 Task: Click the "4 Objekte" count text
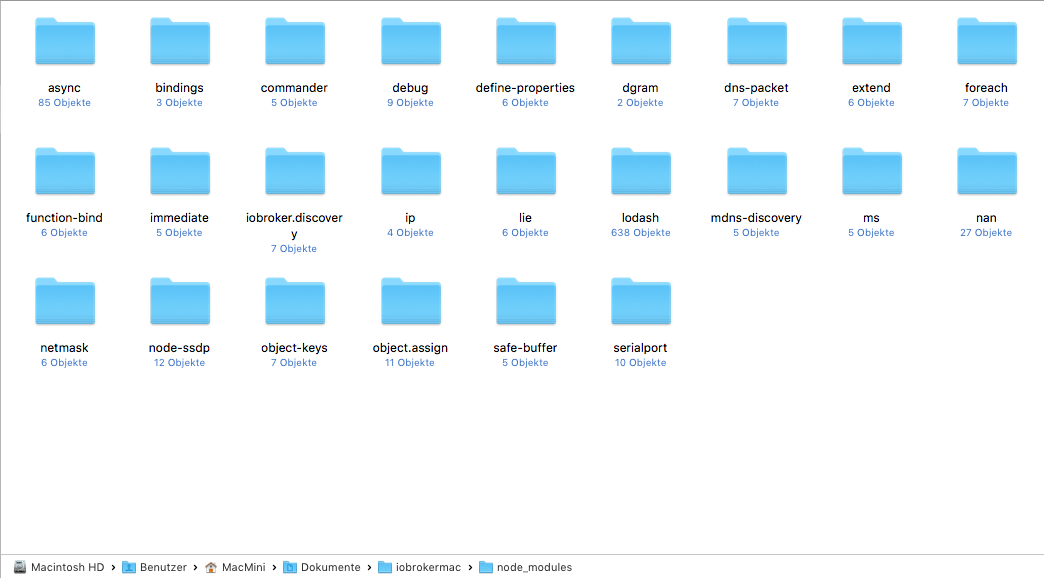(410, 232)
